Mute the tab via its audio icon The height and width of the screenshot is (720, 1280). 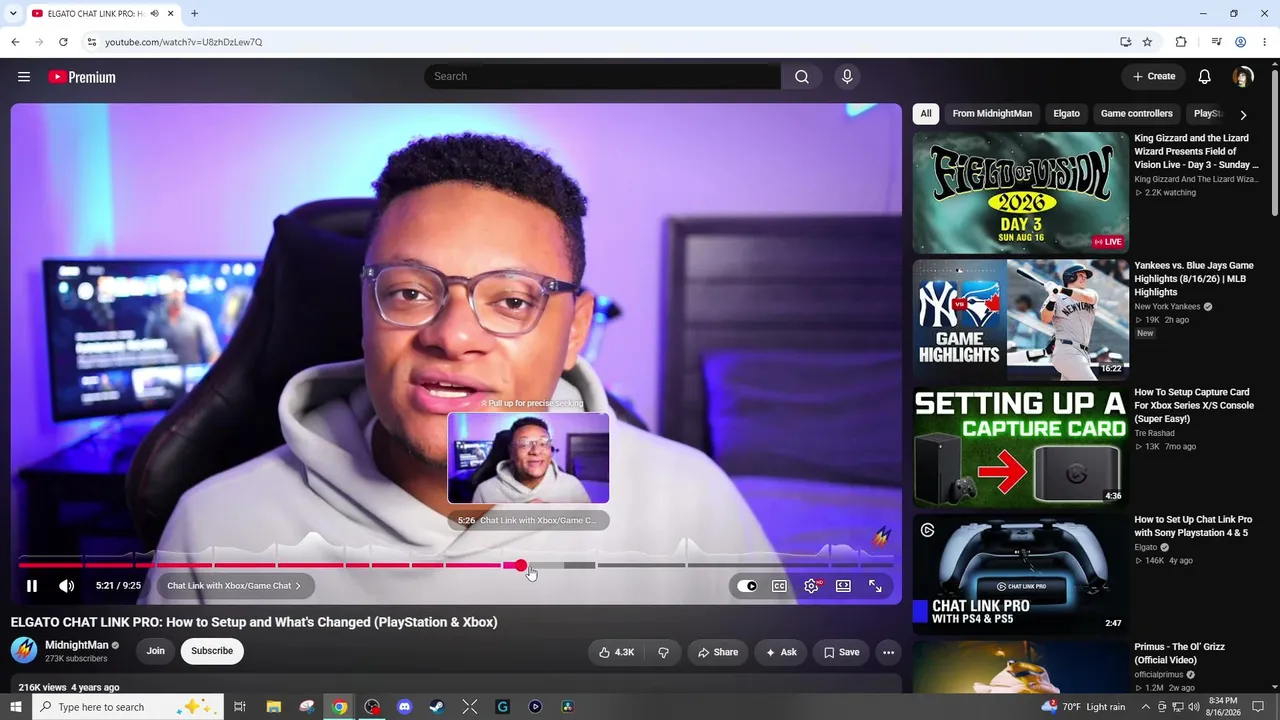154,14
